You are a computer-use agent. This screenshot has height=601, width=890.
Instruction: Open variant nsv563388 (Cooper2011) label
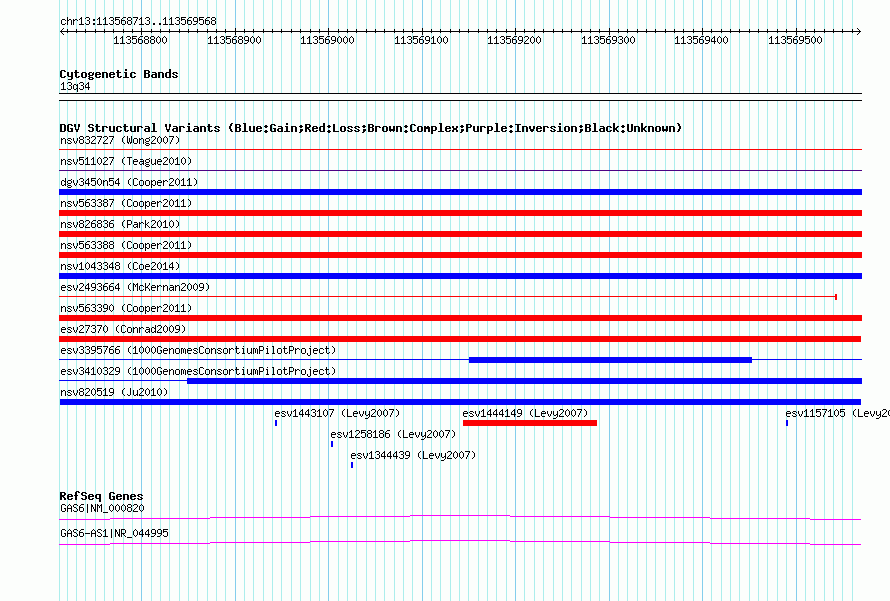click(x=126, y=245)
